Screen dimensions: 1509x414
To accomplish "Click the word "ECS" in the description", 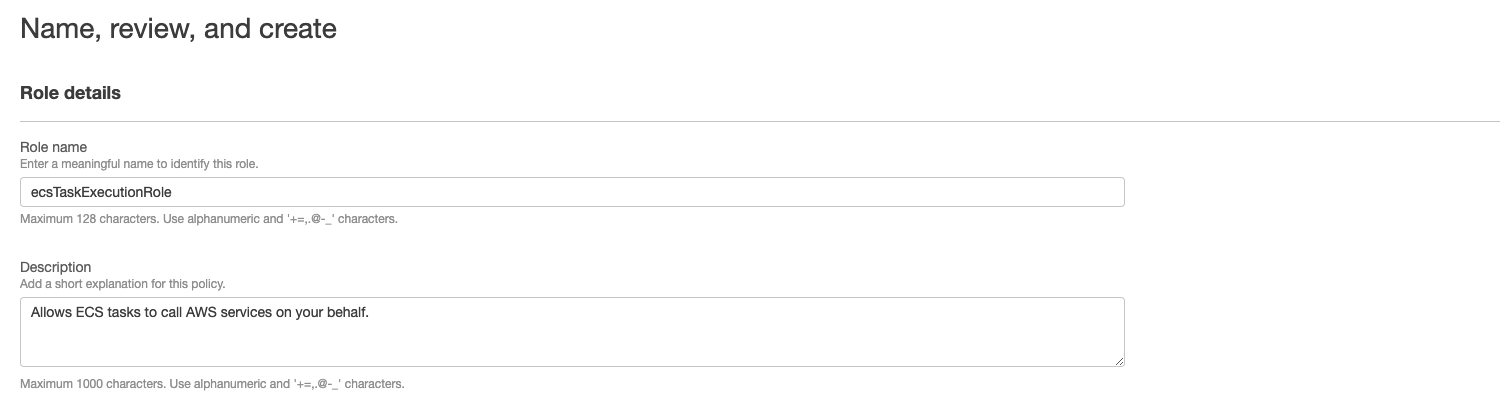I will [89, 313].
